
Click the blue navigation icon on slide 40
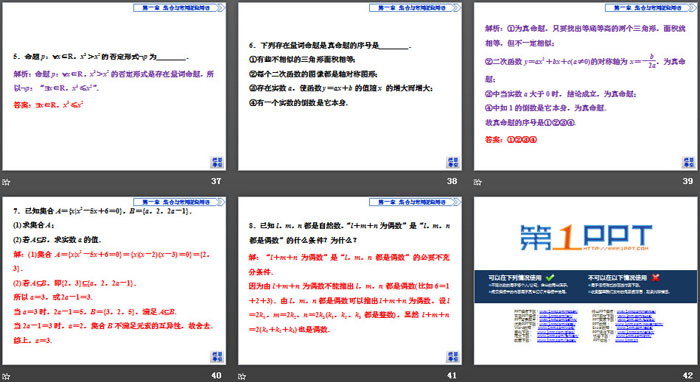click(217, 357)
